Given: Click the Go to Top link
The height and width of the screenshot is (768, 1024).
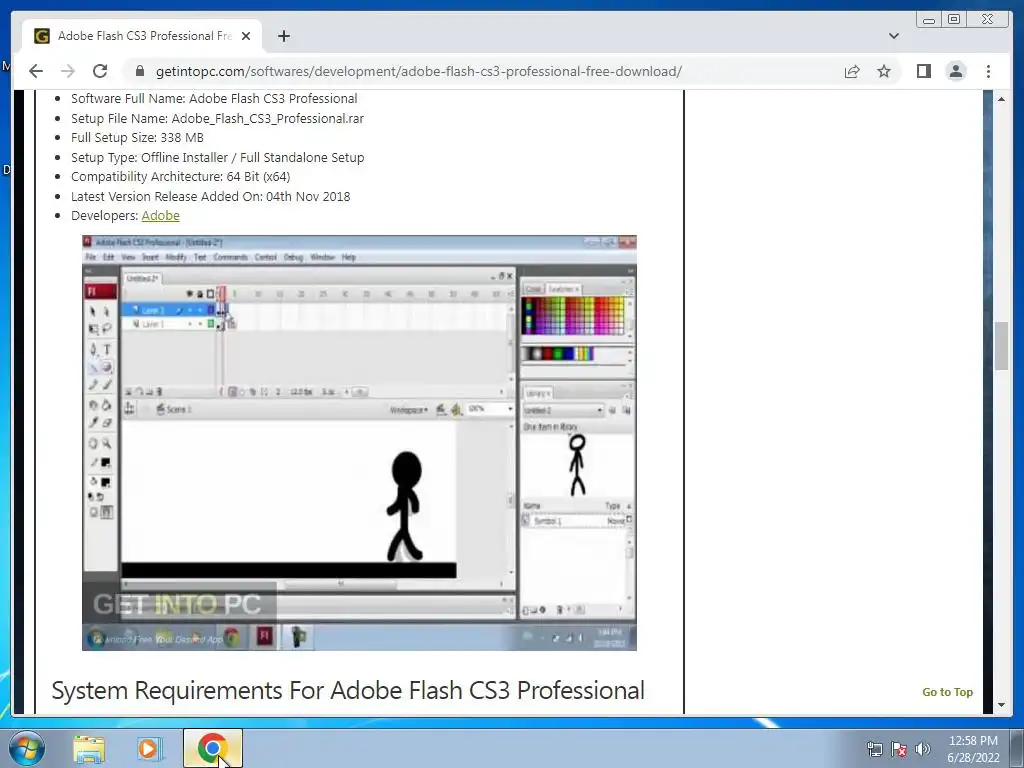Looking at the screenshot, I should [x=947, y=692].
